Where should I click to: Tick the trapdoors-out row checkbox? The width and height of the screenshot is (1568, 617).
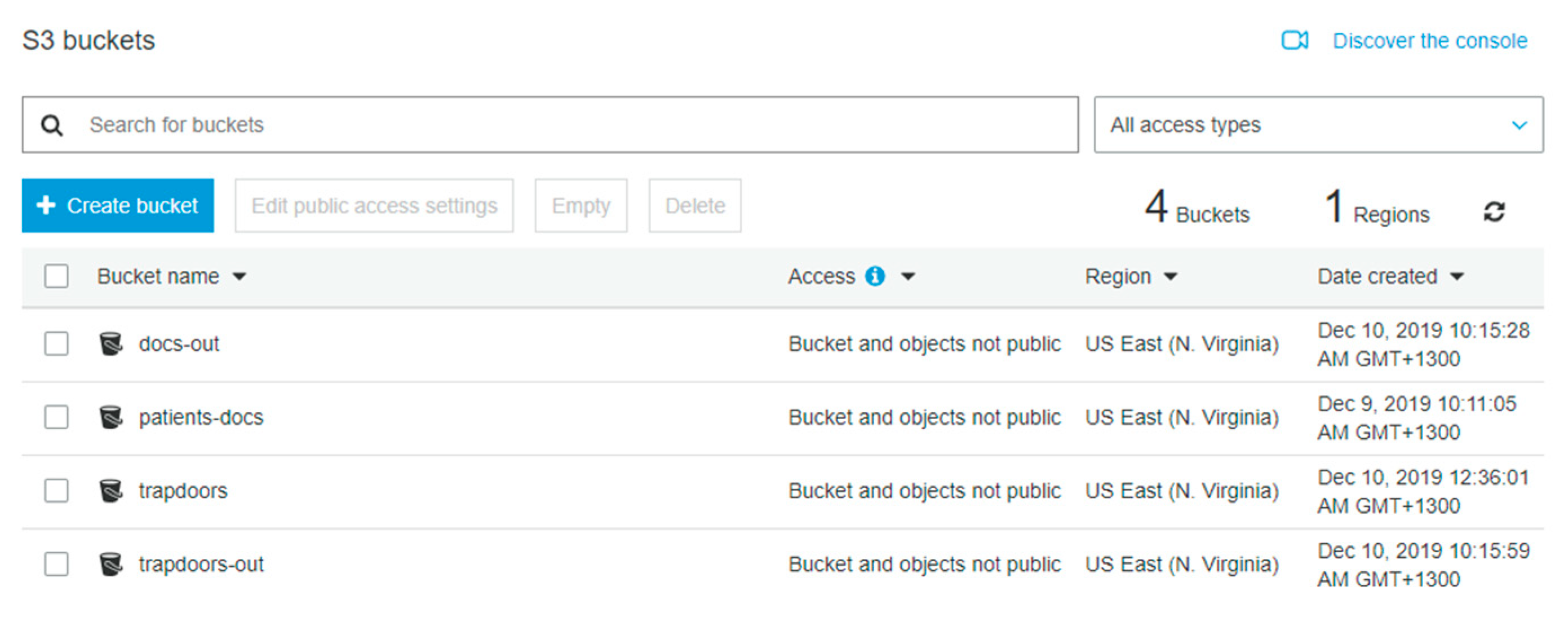tap(56, 564)
